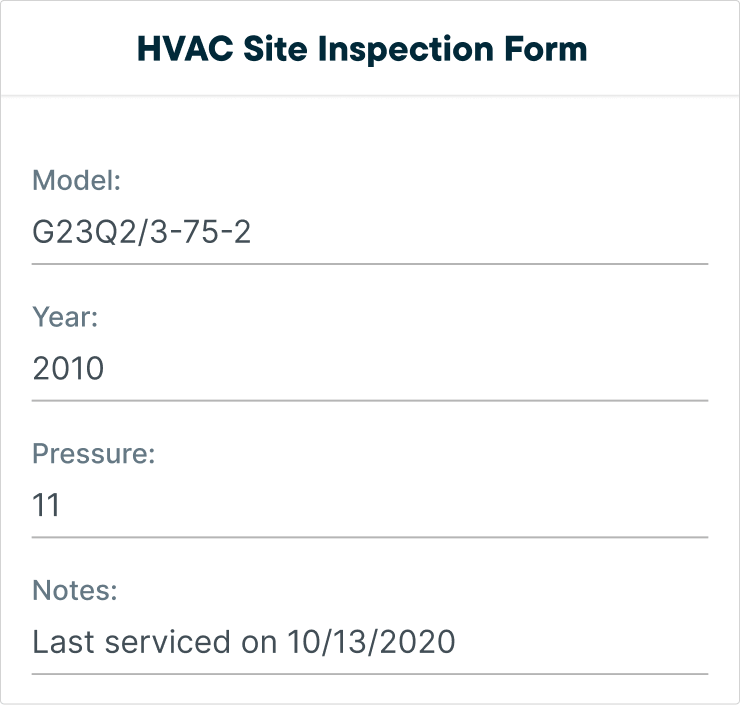
Task: Select the Pressure input field
Action: tap(370, 505)
